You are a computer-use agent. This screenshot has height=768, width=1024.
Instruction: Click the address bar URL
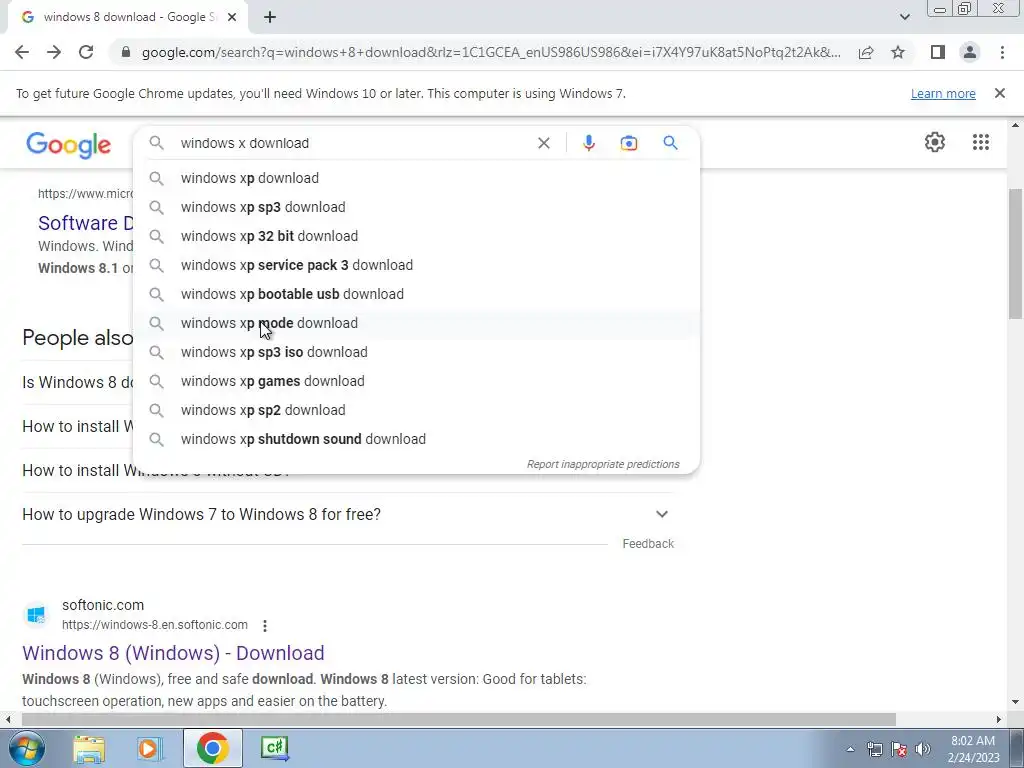(491, 52)
